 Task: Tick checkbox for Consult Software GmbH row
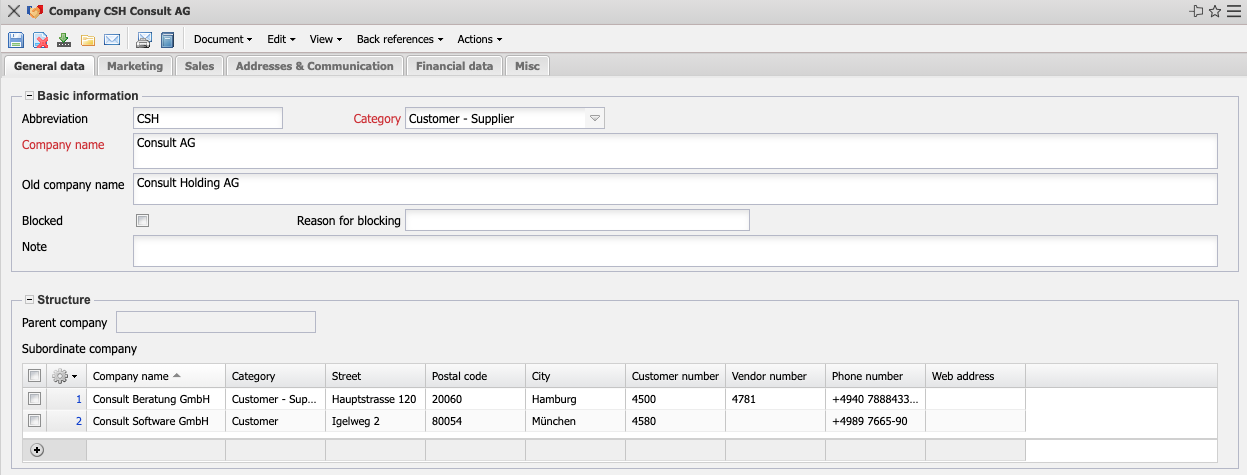click(x=35, y=421)
